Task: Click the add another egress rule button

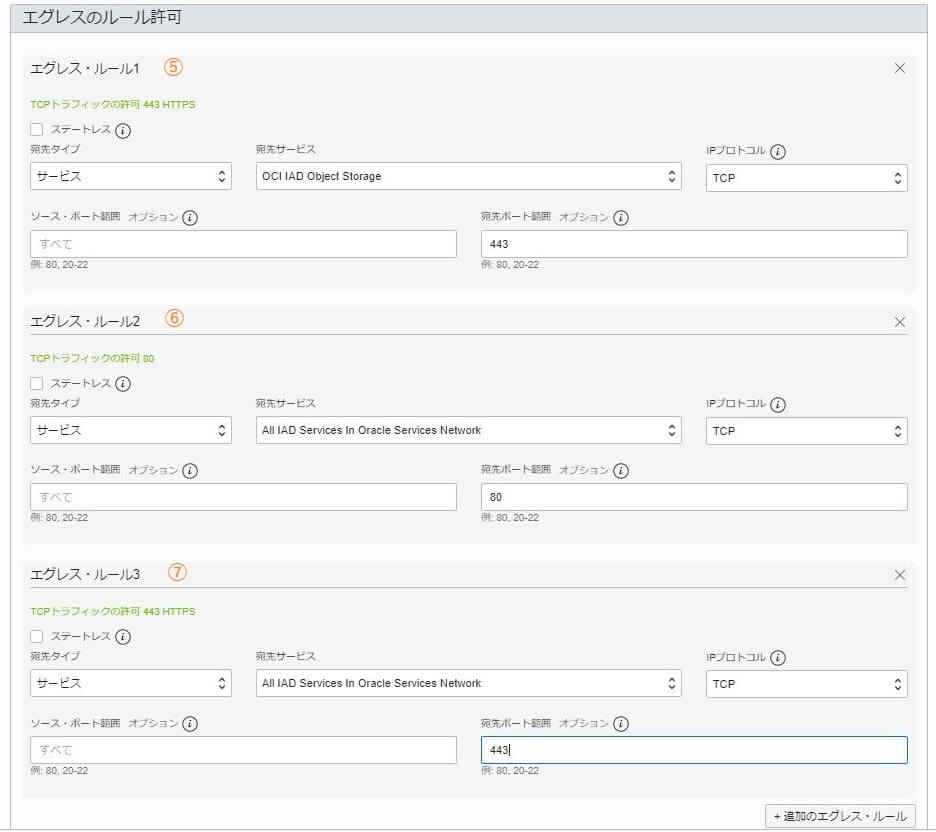Action: coord(840,816)
